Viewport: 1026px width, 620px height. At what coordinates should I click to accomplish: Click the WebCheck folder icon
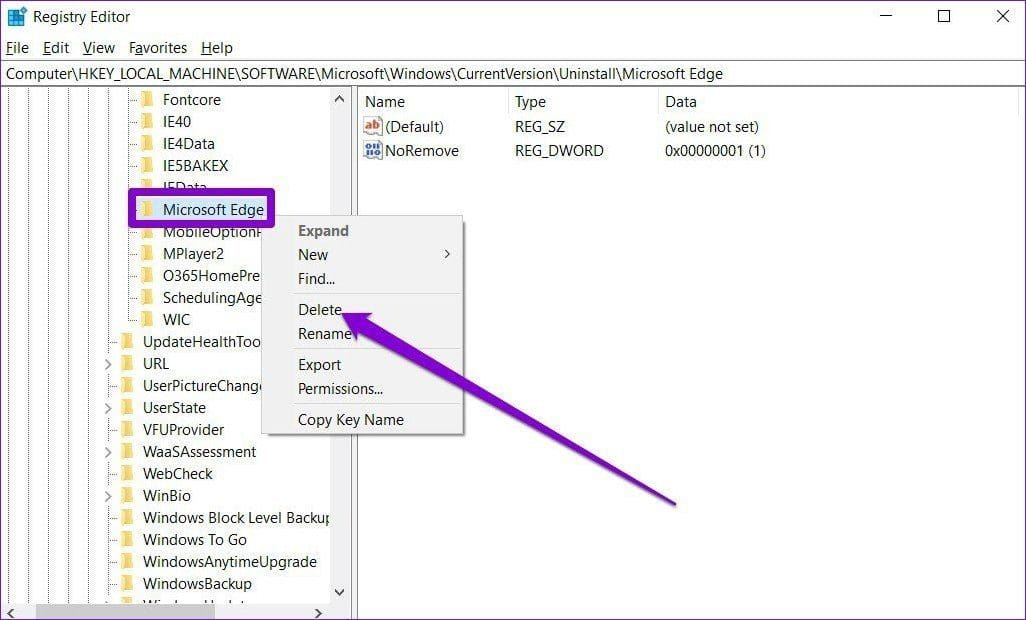point(128,474)
